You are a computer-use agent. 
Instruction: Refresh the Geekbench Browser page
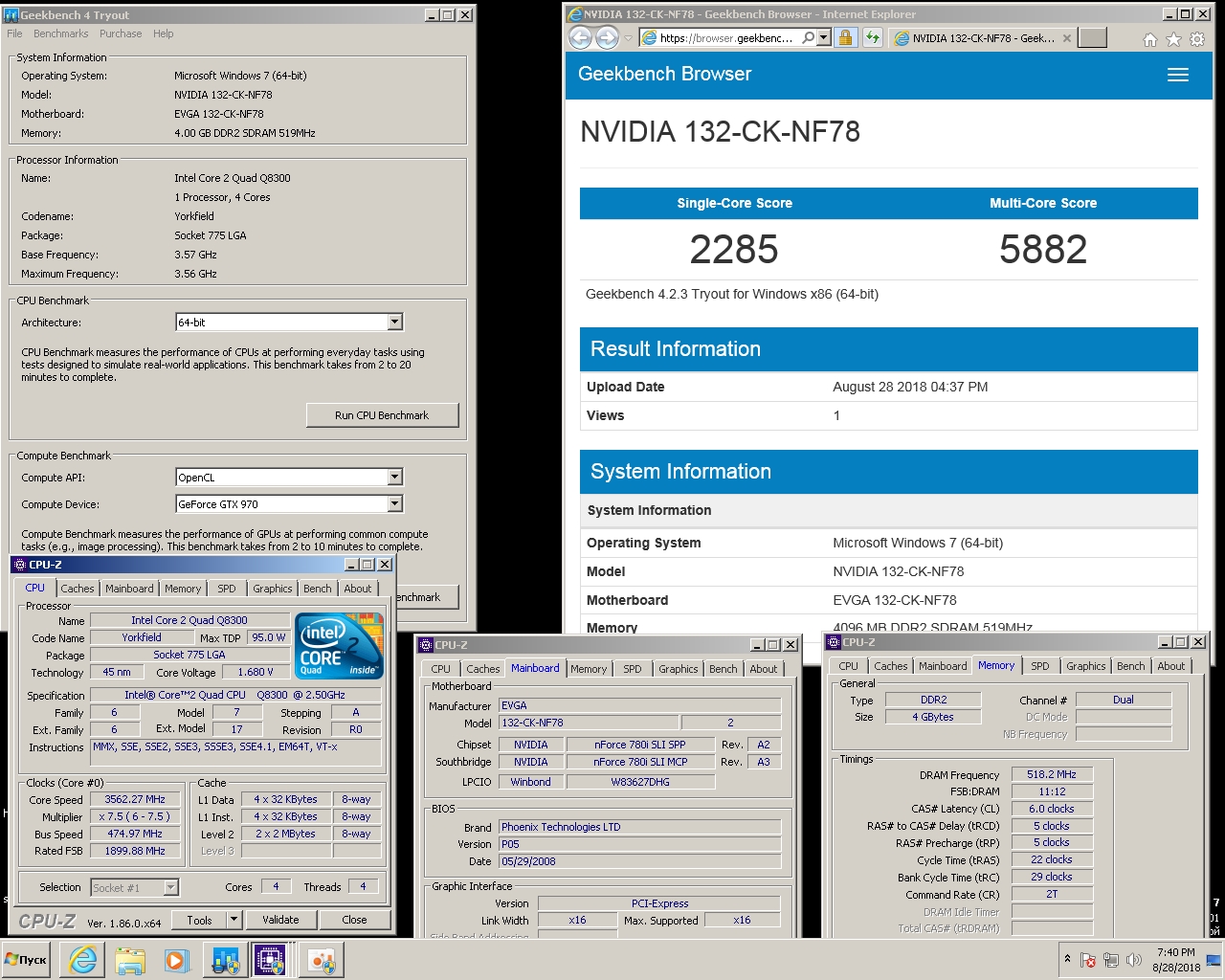click(x=872, y=37)
